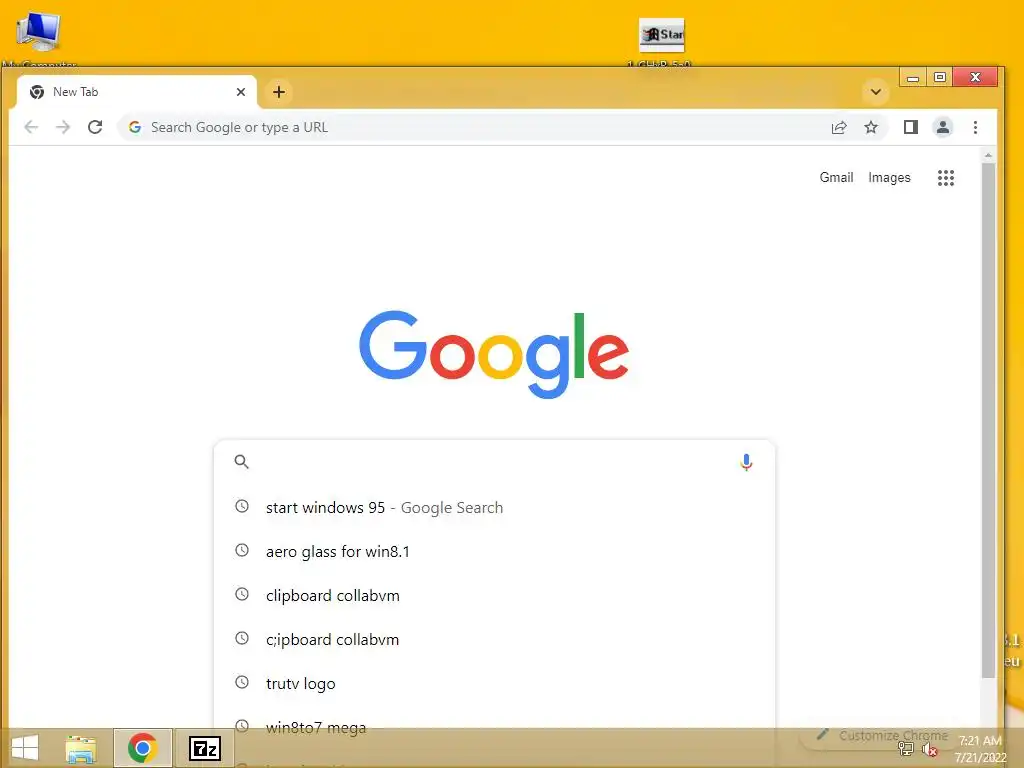The width and height of the screenshot is (1024, 768).
Task: Open the Google apps grid
Action: [946, 178]
